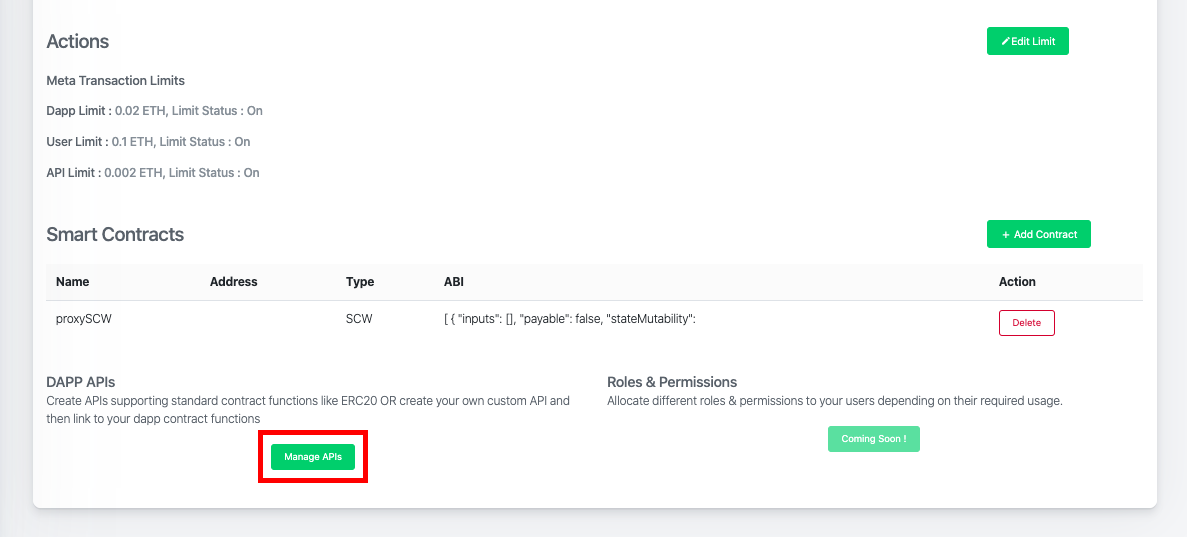Select the Type column header
The image size is (1187, 537).
point(360,282)
